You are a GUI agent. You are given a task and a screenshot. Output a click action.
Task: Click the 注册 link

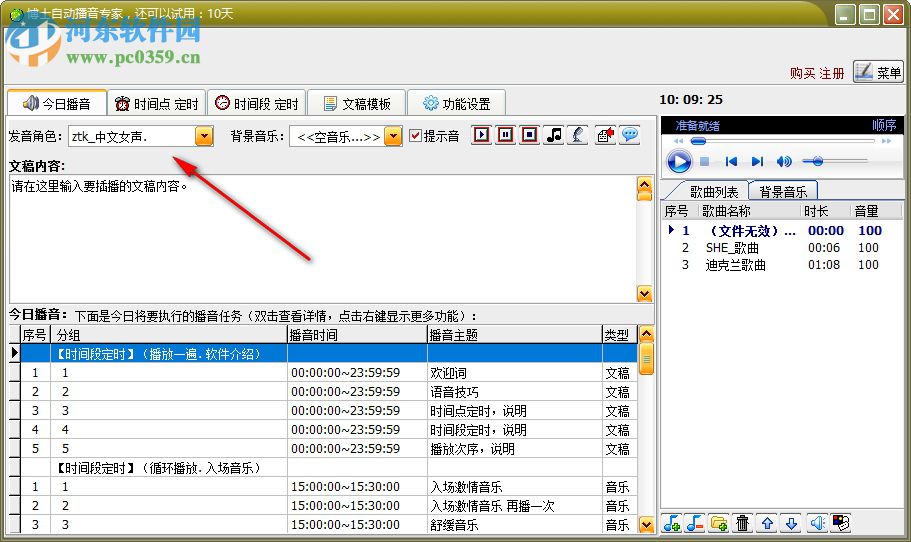(831, 74)
